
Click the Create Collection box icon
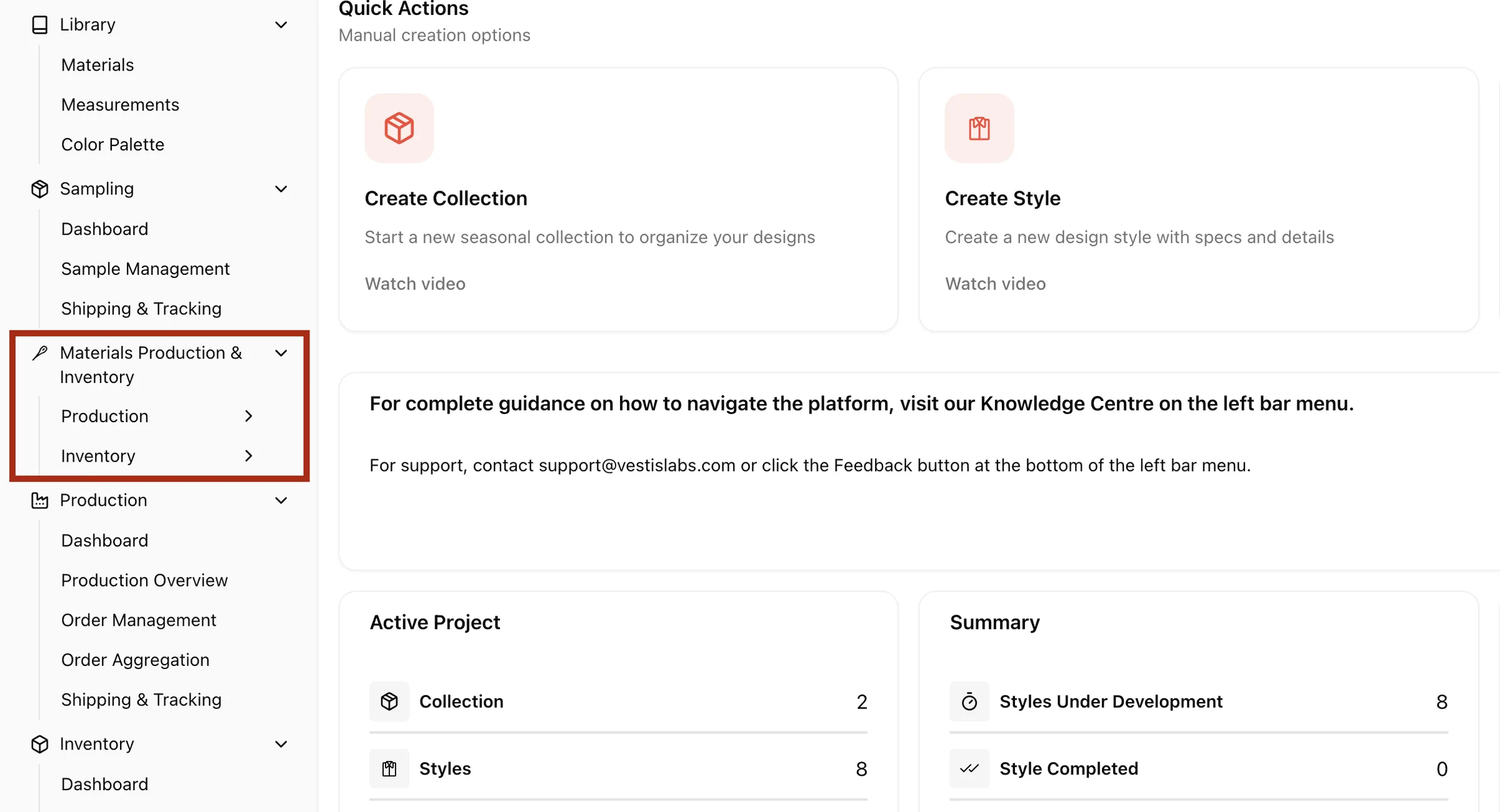tap(399, 128)
